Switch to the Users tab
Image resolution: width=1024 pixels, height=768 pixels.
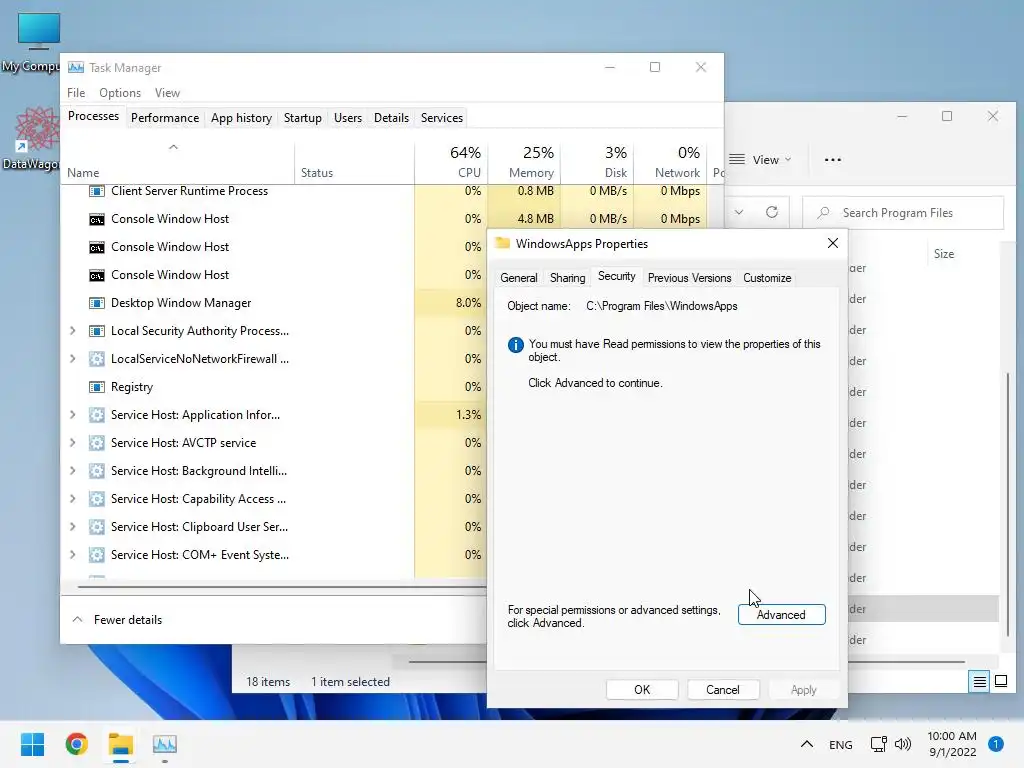pos(347,118)
